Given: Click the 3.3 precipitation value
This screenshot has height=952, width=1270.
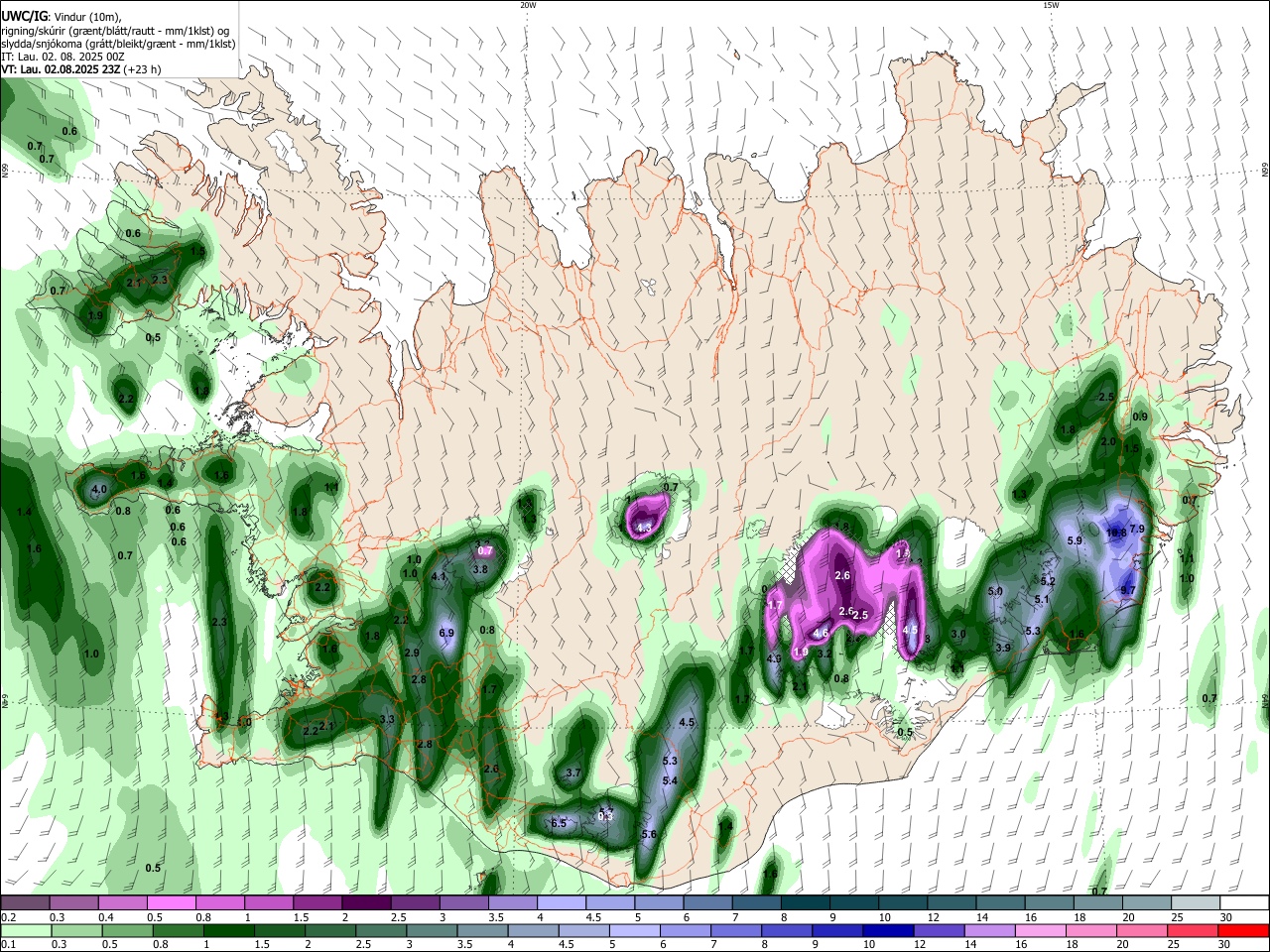Looking at the screenshot, I should [388, 720].
